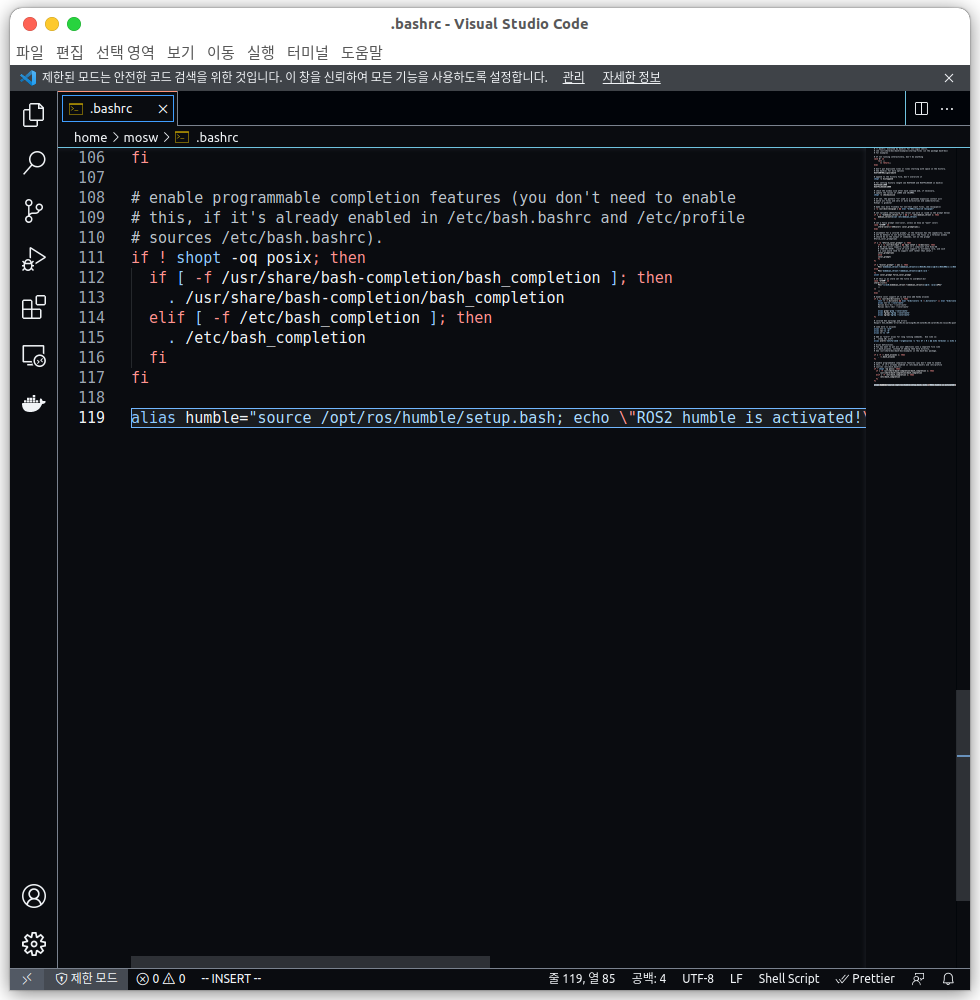Open the Accounts menu icon

click(33, 896)
